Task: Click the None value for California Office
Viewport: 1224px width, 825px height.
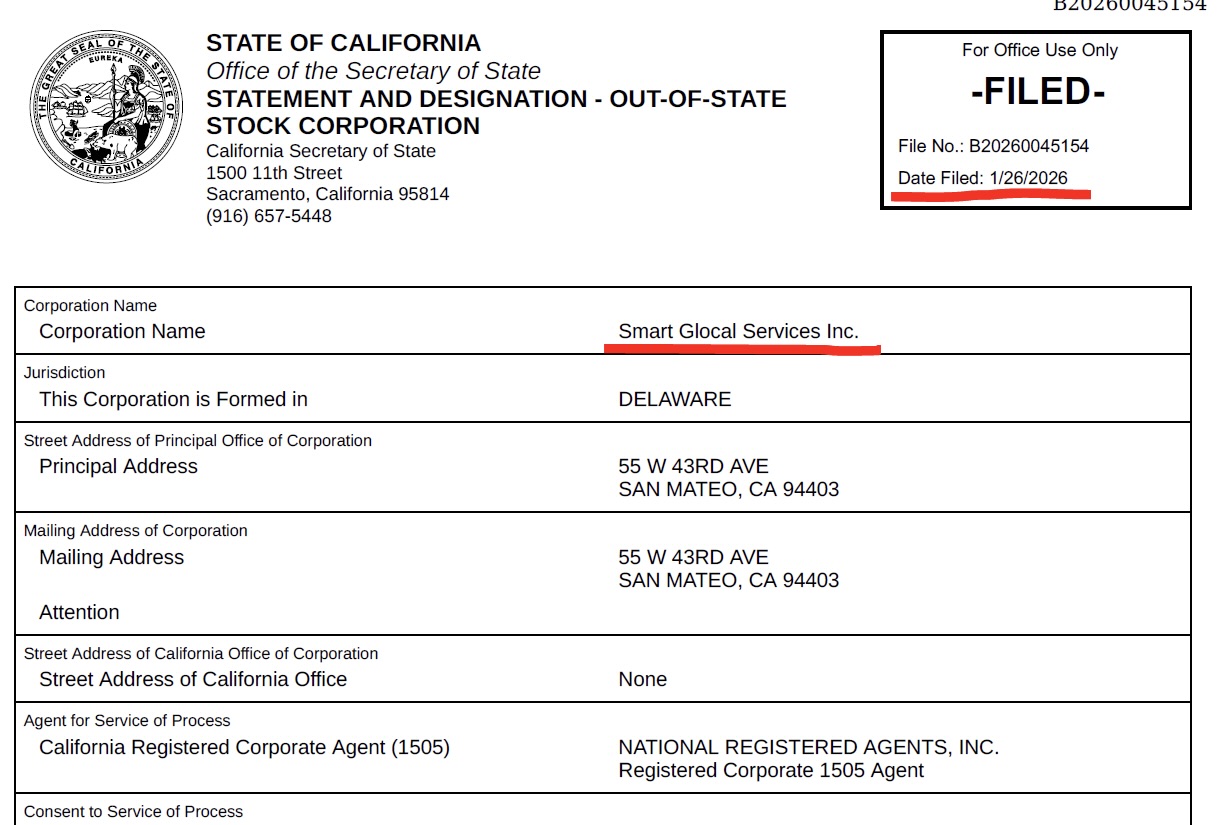Action: (642, 680)
